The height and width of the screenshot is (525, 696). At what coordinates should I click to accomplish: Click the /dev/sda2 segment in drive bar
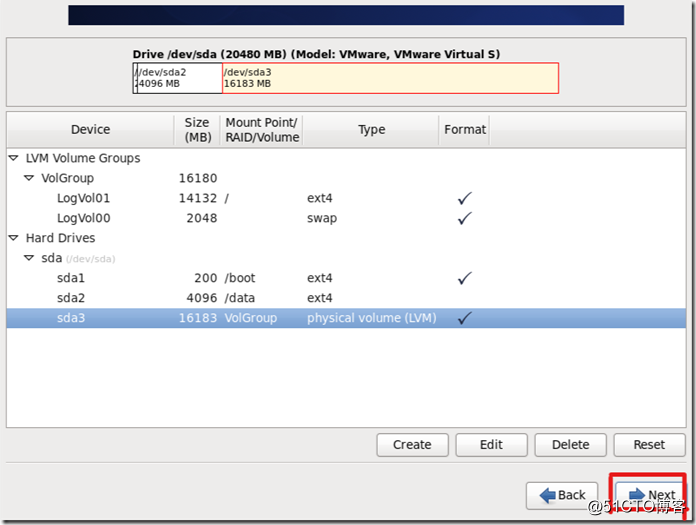click(179, 78)
